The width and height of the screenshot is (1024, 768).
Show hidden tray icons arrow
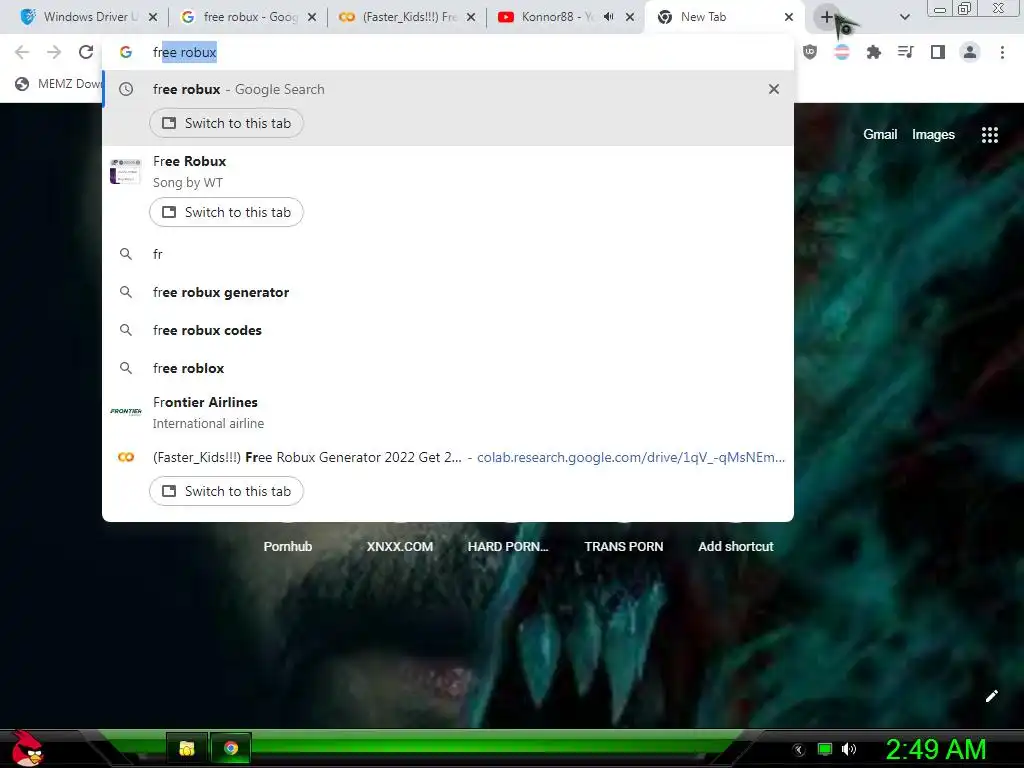799,750
